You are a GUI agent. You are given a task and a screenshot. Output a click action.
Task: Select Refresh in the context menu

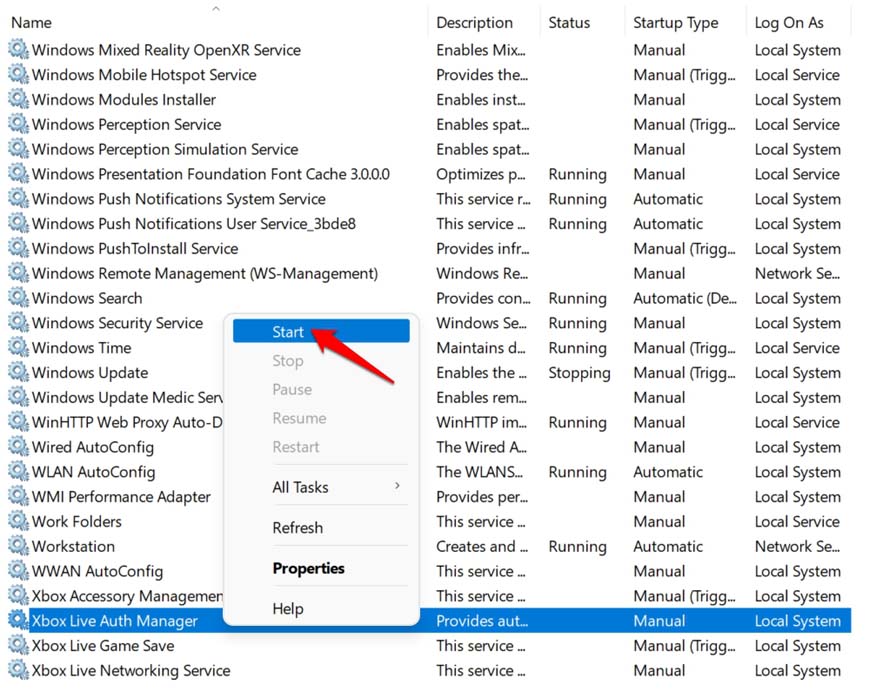click(321, 527)
